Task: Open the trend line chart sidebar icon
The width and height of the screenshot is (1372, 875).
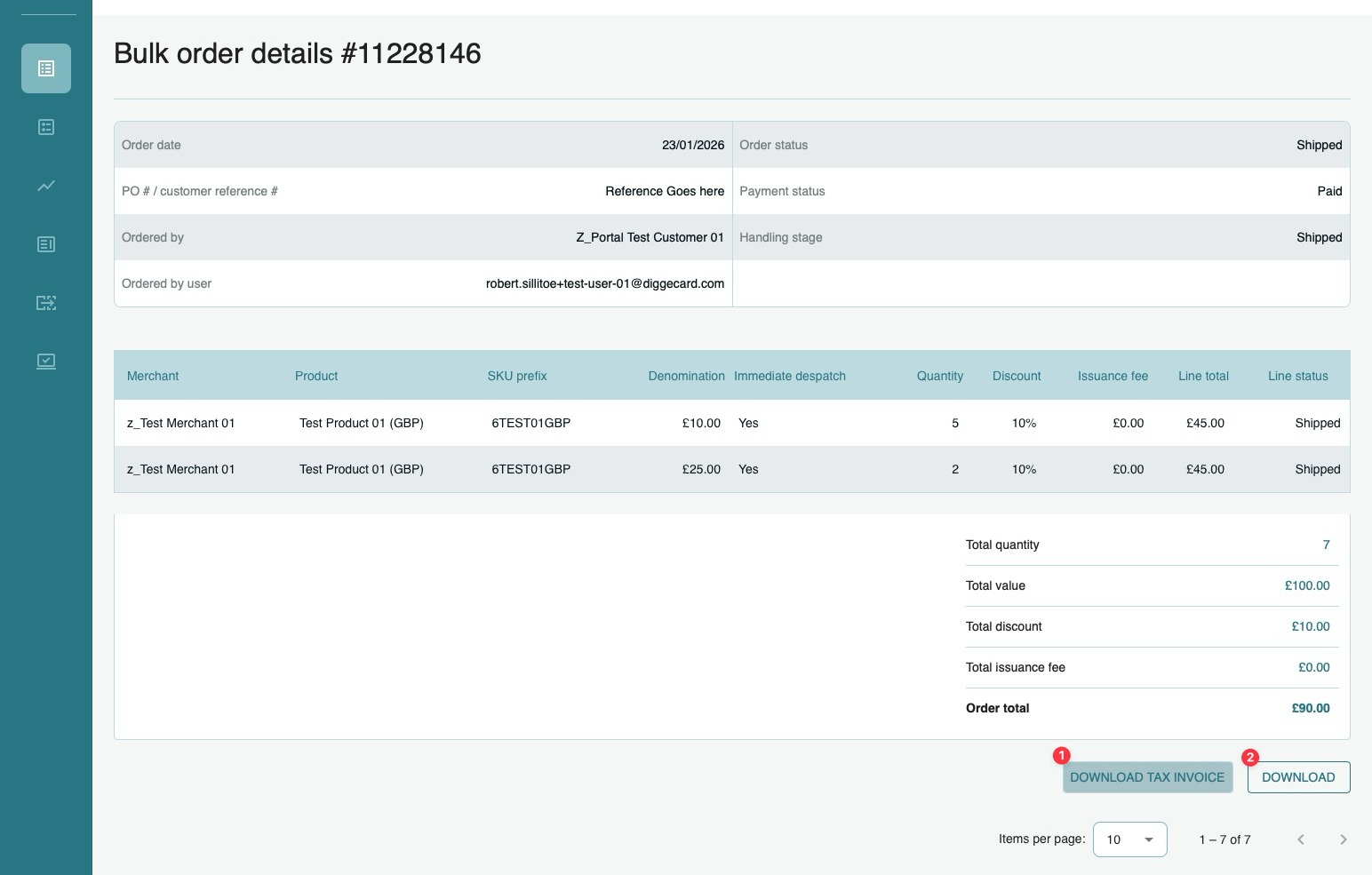Action: coord(46,186)
